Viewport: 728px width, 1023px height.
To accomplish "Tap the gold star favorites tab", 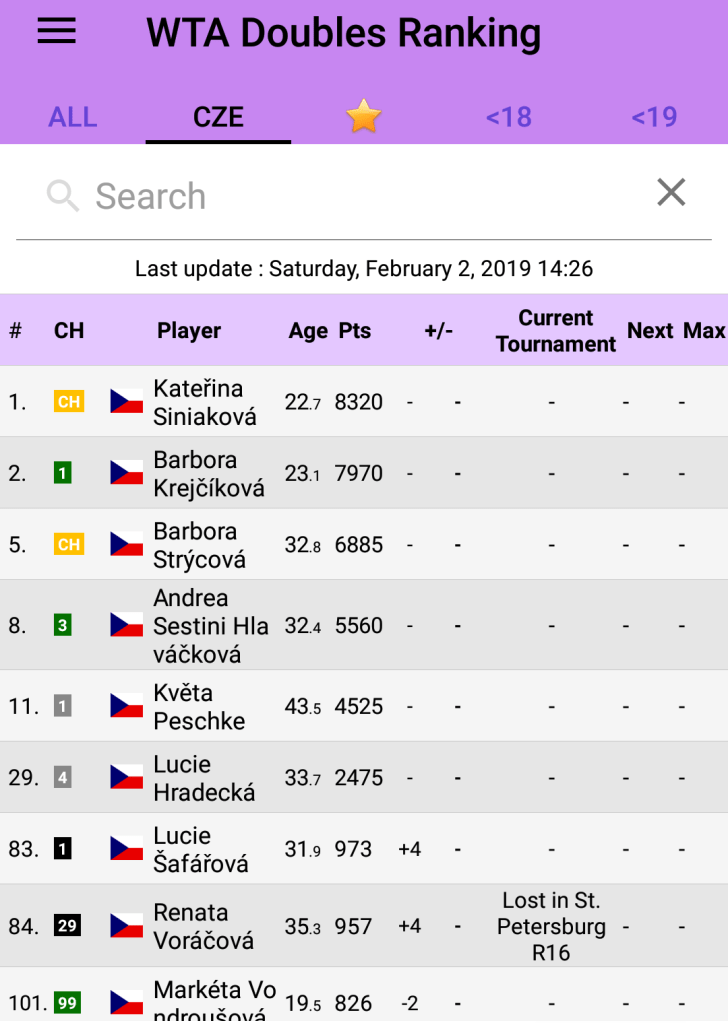I will [x=364, y=117].
